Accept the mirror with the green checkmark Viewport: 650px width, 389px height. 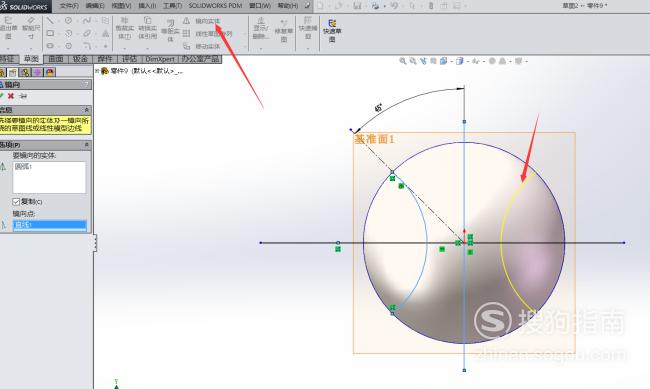click(x=2, y=96)
